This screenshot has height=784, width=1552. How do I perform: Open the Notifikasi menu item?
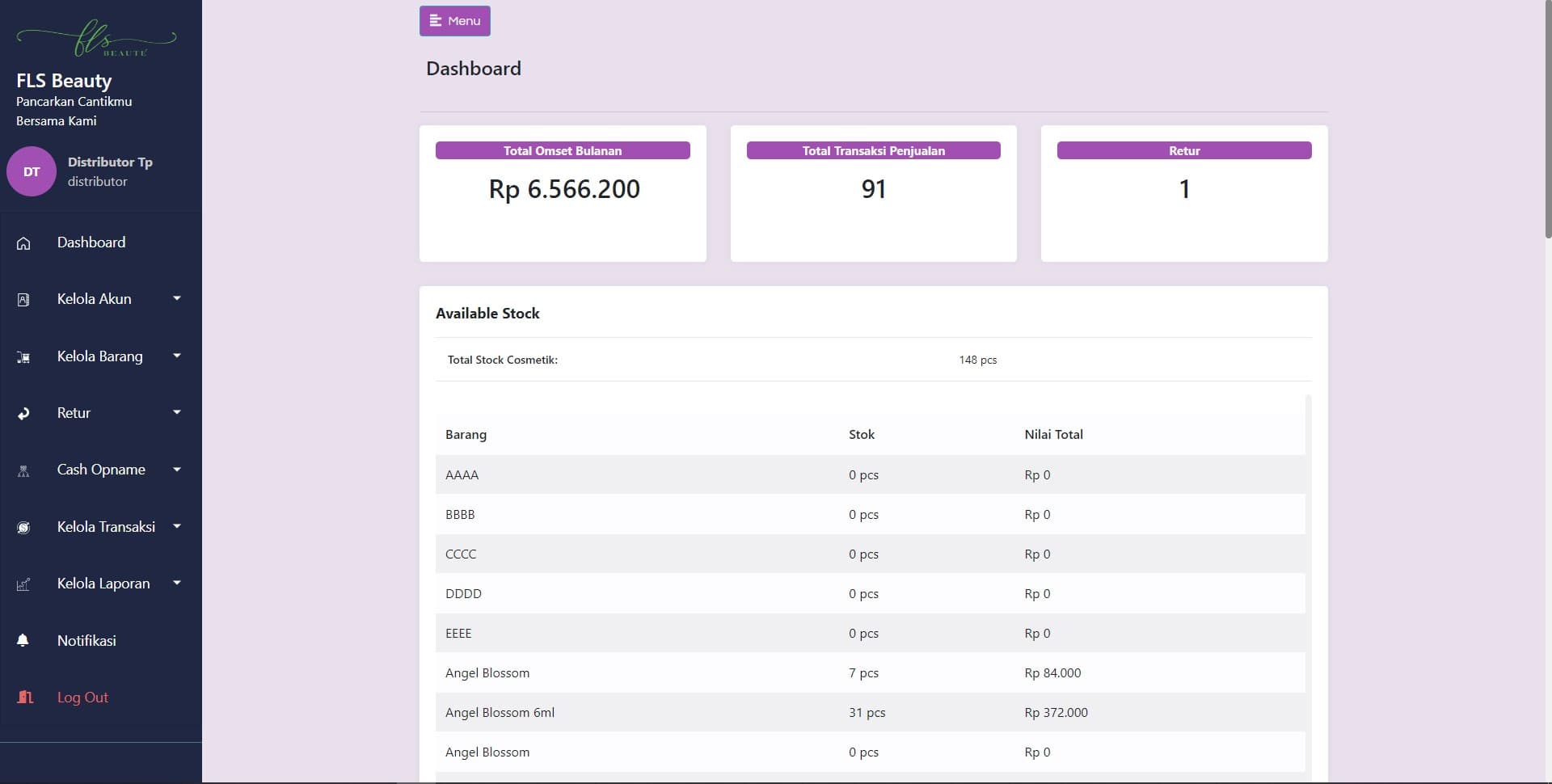pos(86,641)
